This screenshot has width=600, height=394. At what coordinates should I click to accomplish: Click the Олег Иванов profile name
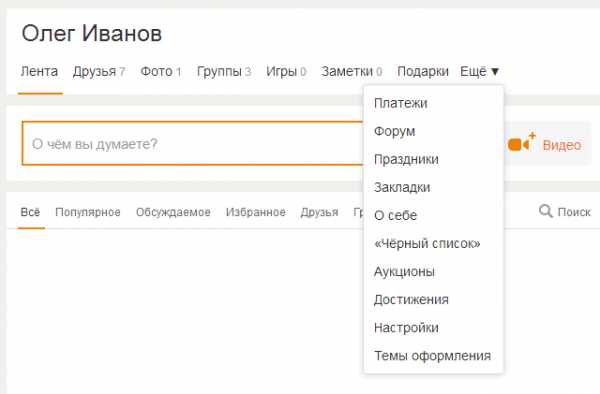(92, 33)
